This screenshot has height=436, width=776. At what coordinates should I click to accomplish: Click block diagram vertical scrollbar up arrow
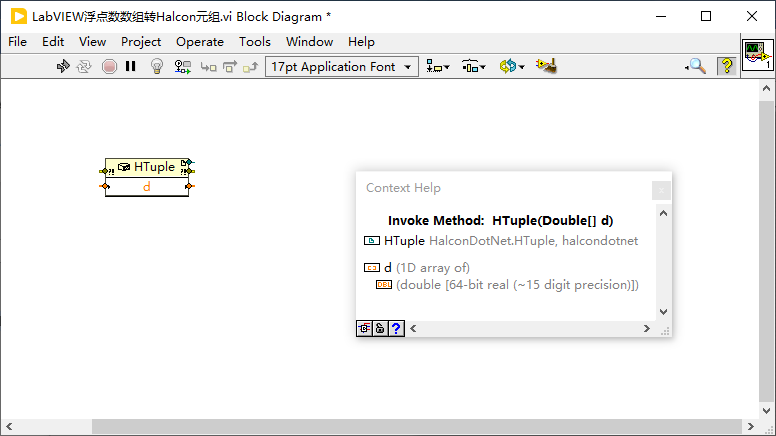click(766, 89)
